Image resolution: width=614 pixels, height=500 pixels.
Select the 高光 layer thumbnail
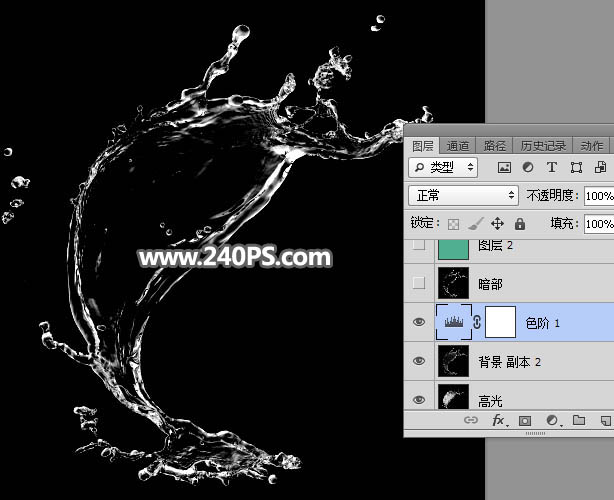pyautogui.click(x=453, y=396)
